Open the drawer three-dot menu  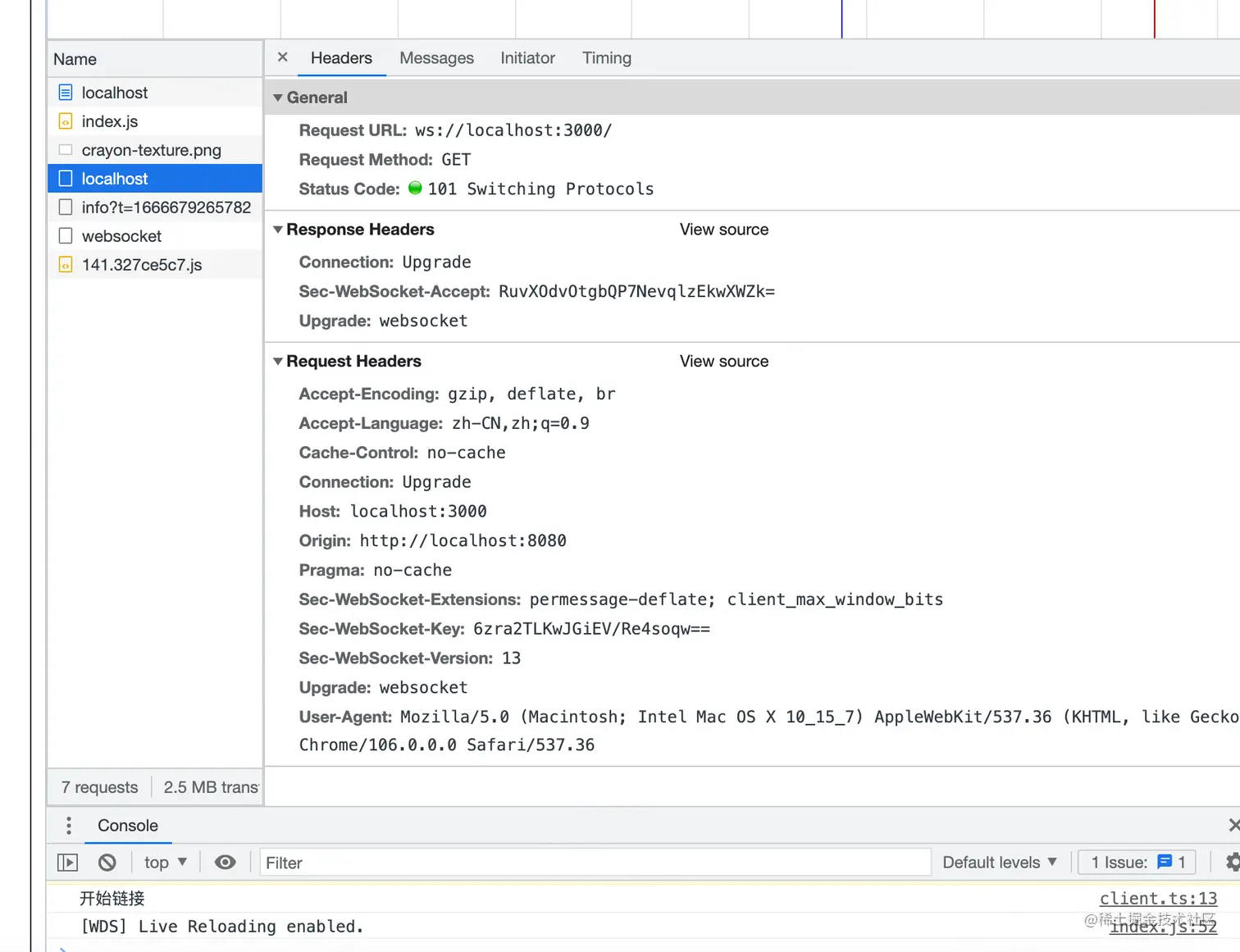(69, 826)
